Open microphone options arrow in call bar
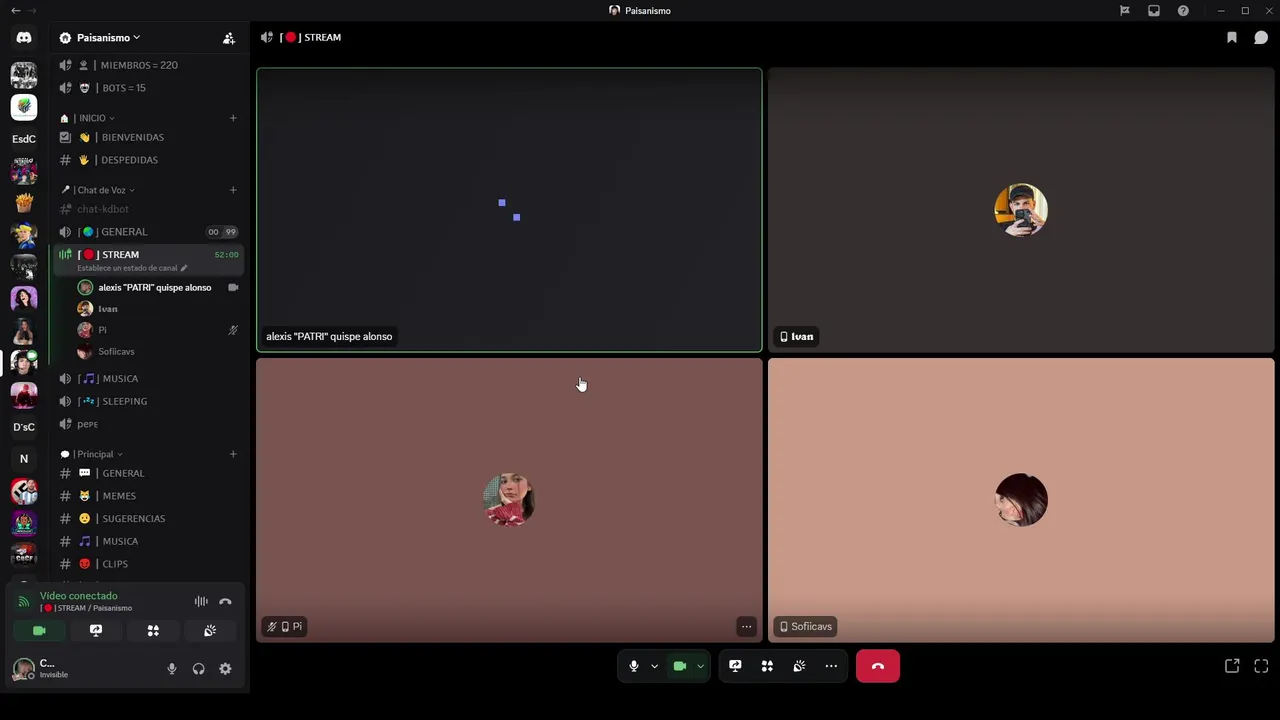Screen dimensions: 1280x720 [x=654, y=666]
